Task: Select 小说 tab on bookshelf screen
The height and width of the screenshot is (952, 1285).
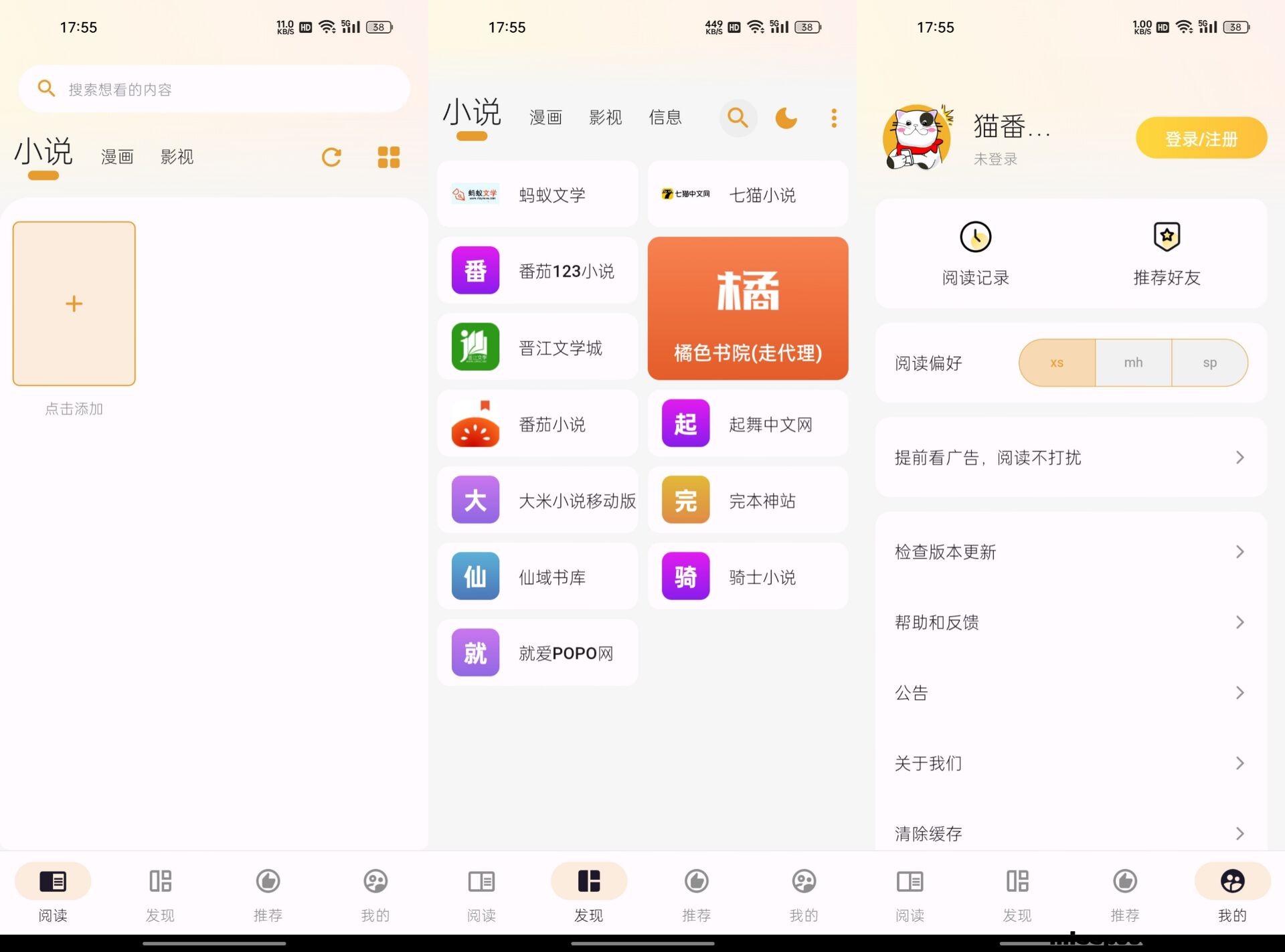Action: click(44, 152)
